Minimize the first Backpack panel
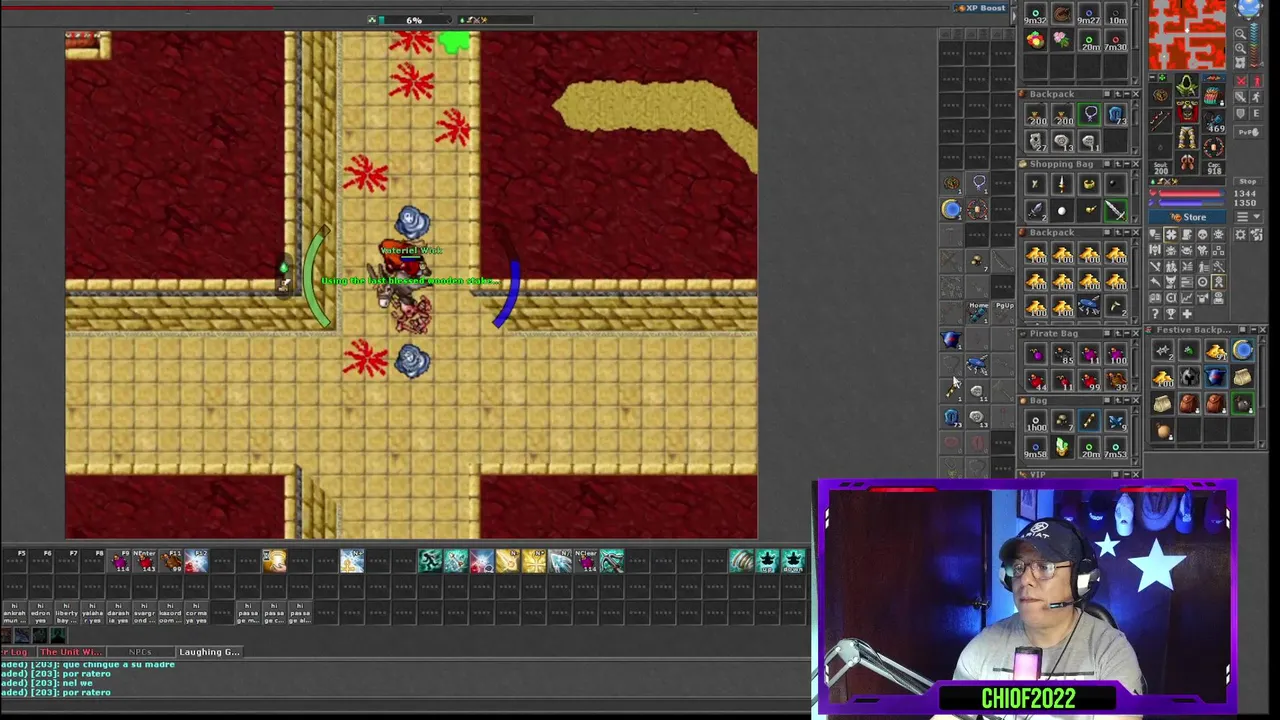 1126,94
